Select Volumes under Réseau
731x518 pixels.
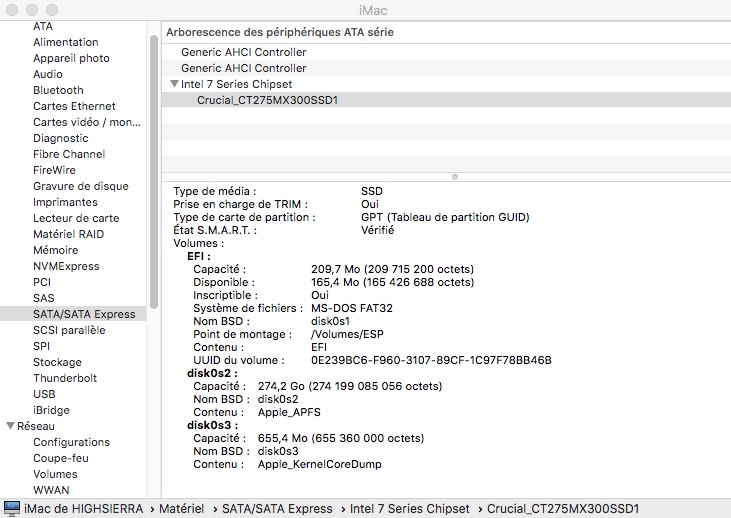(55, 474)
